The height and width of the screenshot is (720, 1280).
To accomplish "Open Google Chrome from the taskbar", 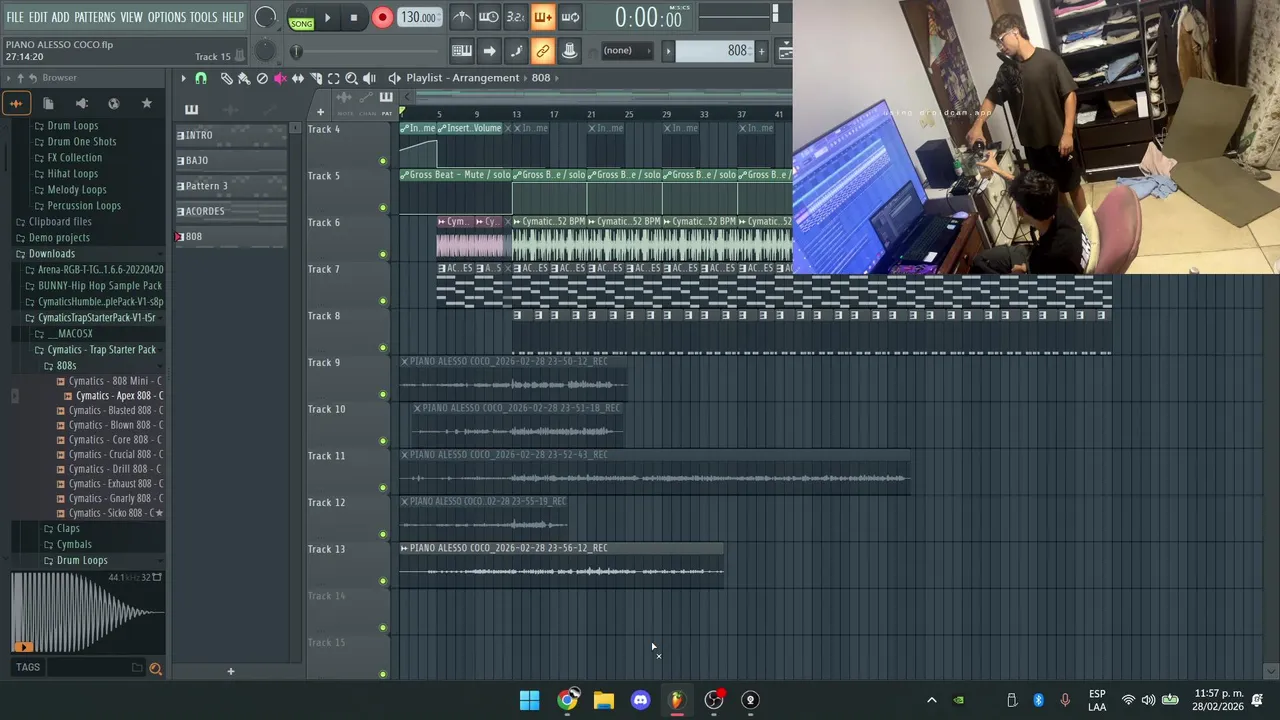I will 567,700.
